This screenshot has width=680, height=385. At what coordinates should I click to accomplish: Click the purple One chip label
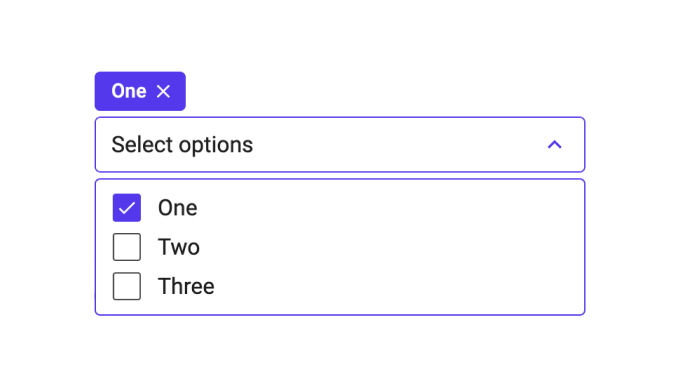(x=129, y=91)
